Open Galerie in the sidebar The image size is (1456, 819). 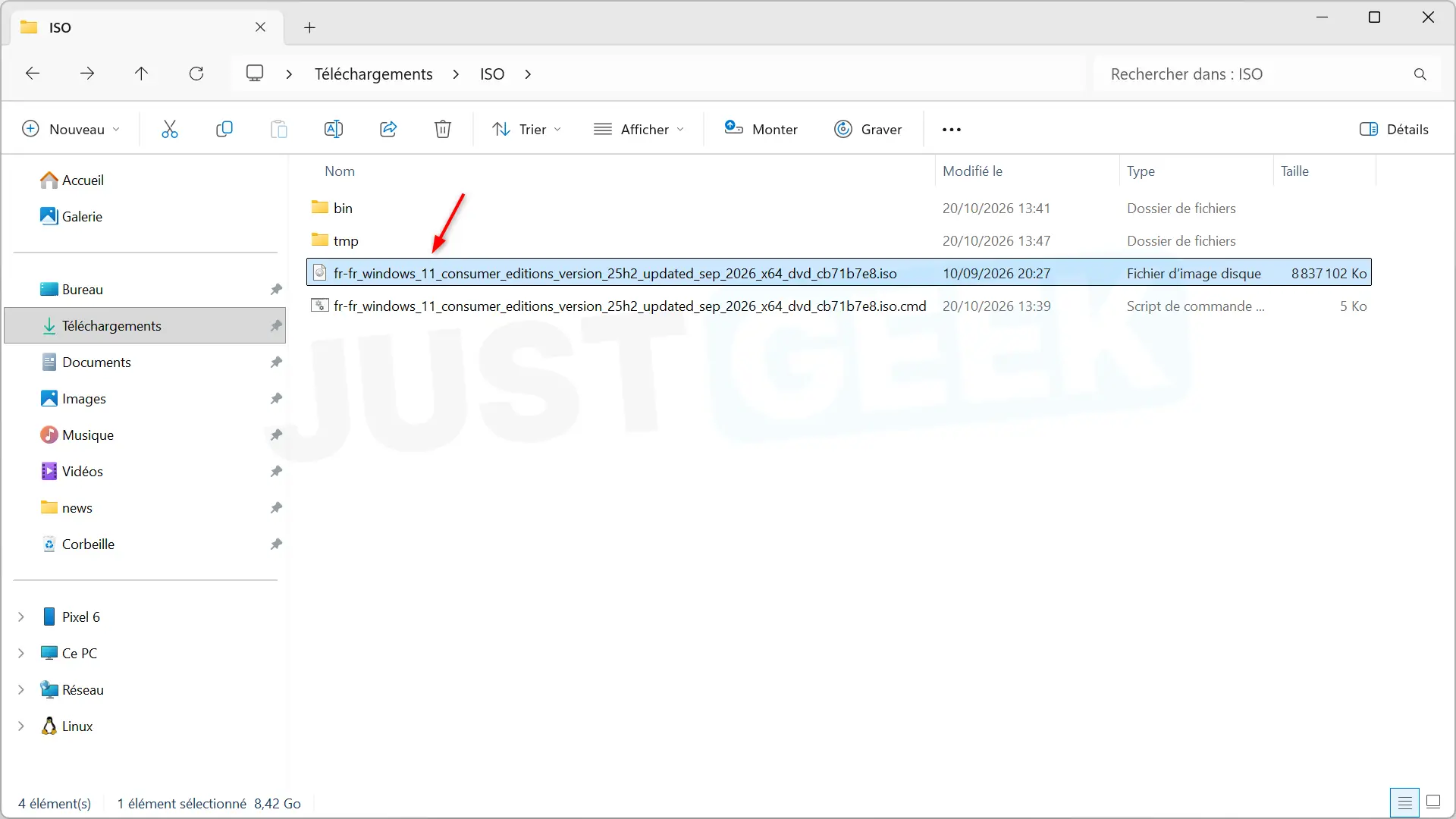(x=71, y=217)
